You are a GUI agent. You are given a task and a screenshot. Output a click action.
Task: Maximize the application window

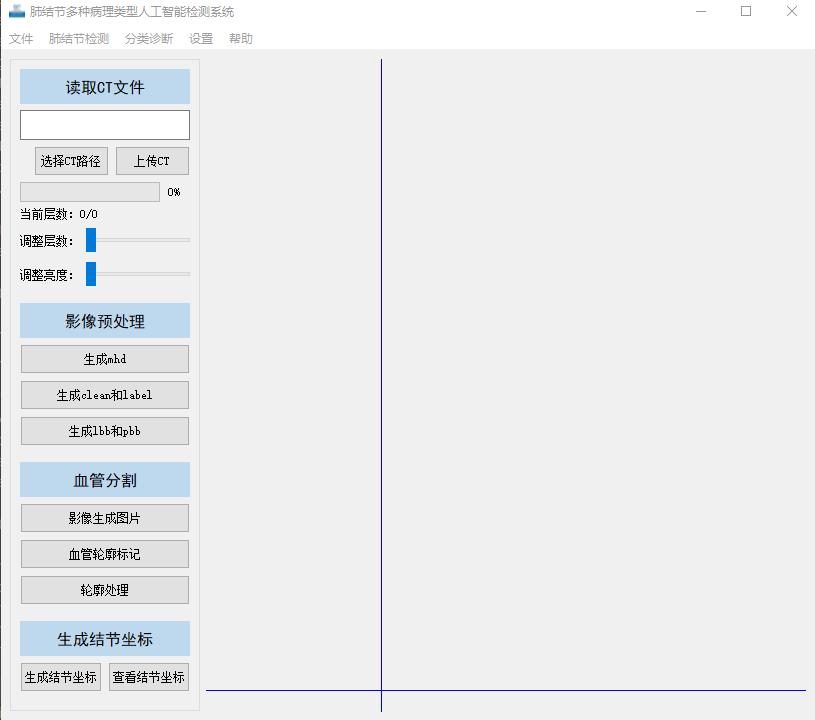pyautogui.click(x=746, y=11)
